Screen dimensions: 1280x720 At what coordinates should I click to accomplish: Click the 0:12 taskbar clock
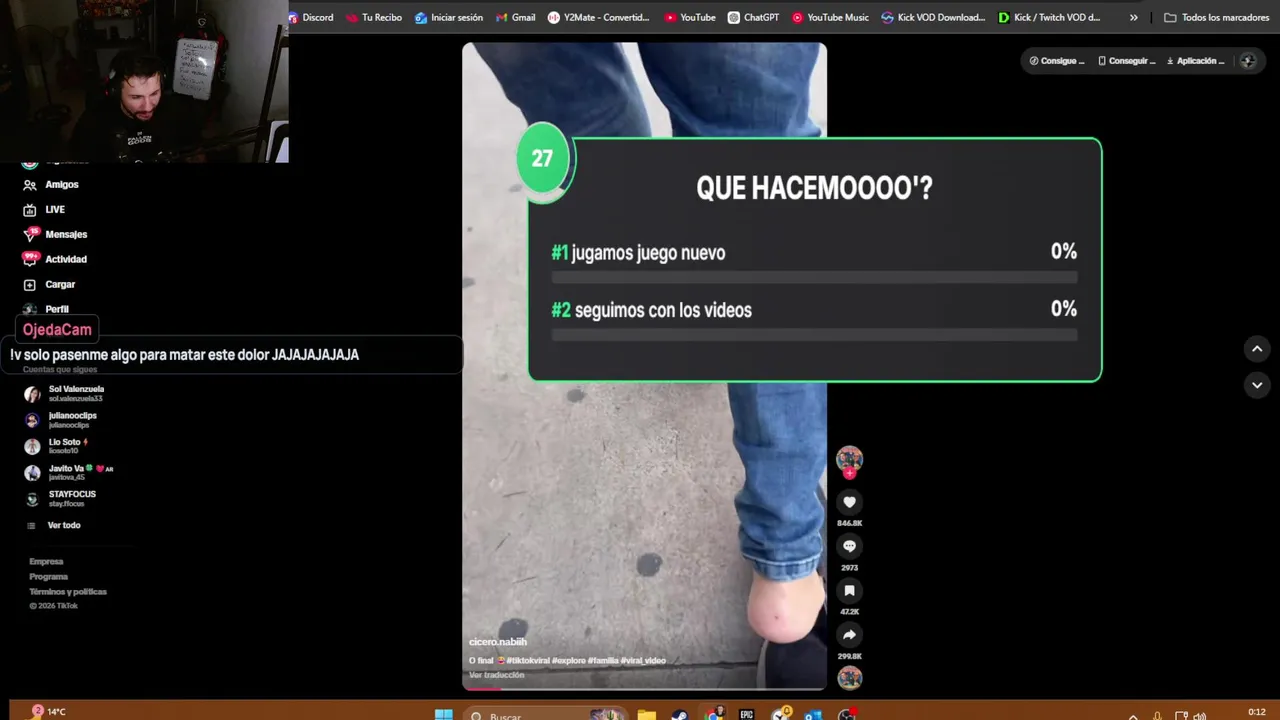click(x=1257, y=712)
